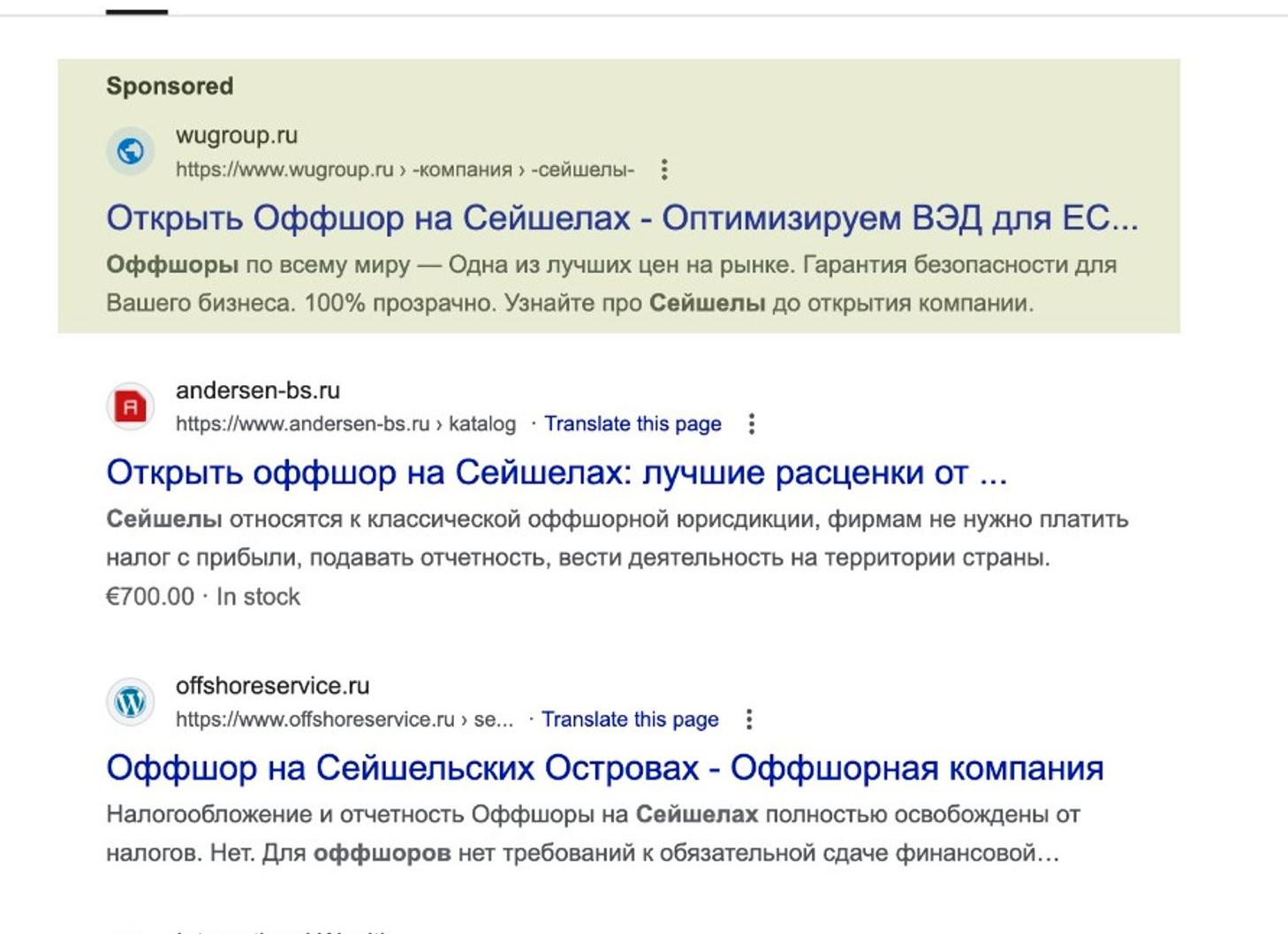Click the andersen-bs.ru site name
The height and width of the screenshot is (934, 1288).
click(x=258, y=391)
